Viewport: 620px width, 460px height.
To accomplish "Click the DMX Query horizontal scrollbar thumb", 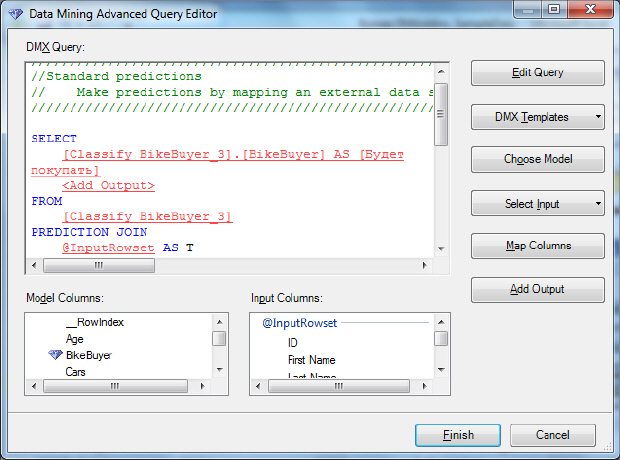I will click(99, 265).
